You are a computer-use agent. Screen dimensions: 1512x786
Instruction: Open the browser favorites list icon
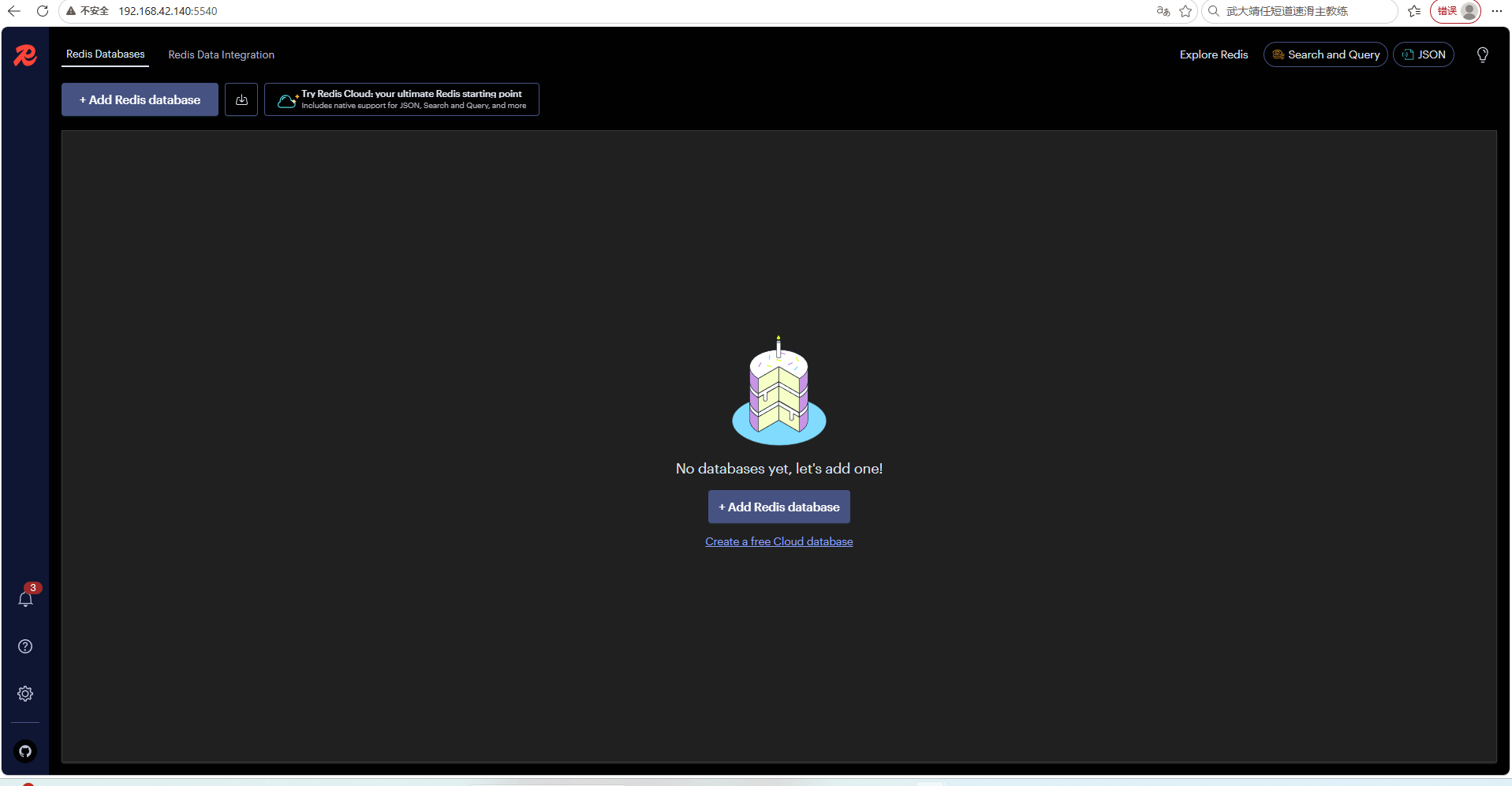(x=1414, y=11)
